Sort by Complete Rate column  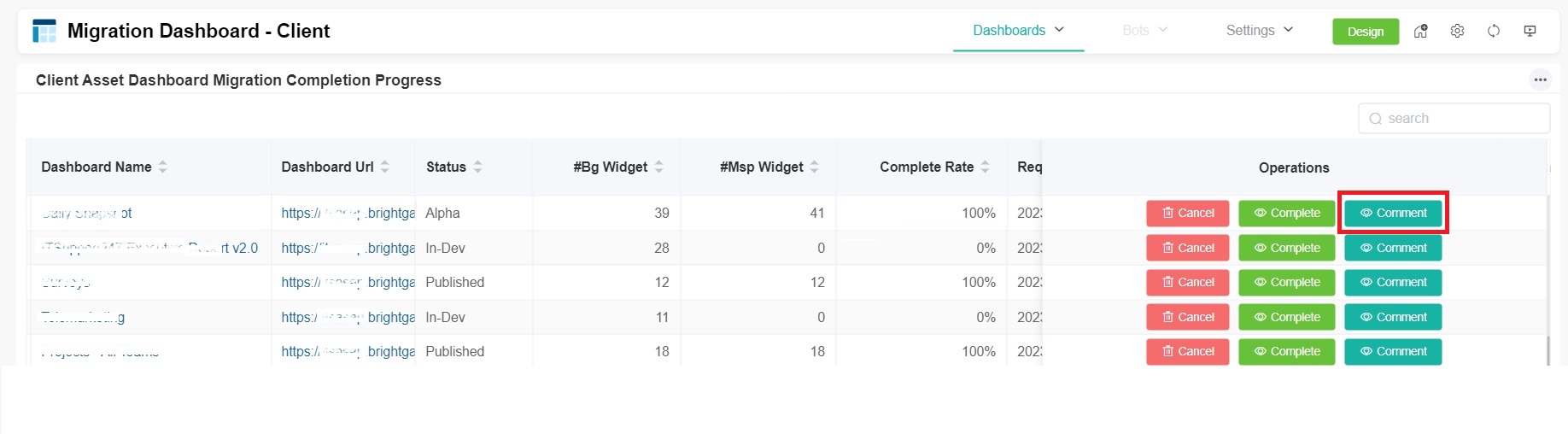pyautogui.click(x=985, y=167)
